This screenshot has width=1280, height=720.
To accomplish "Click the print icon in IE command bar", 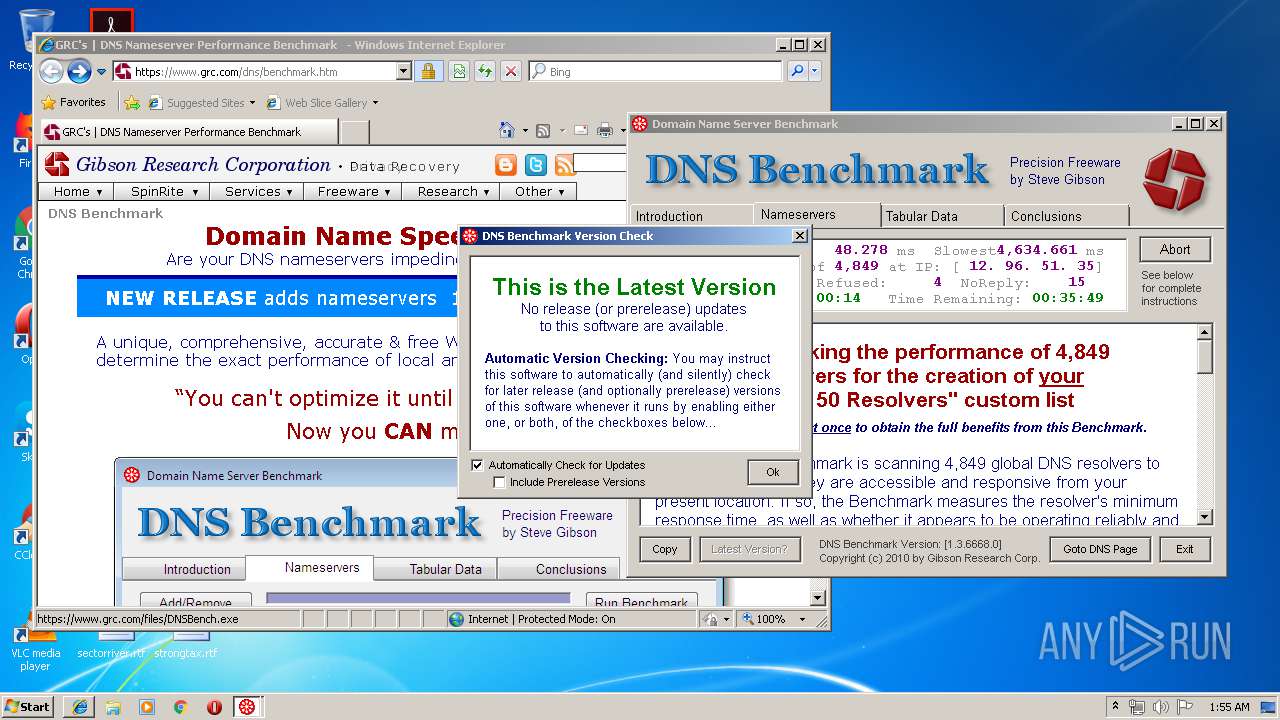I will tap(605, 130).
